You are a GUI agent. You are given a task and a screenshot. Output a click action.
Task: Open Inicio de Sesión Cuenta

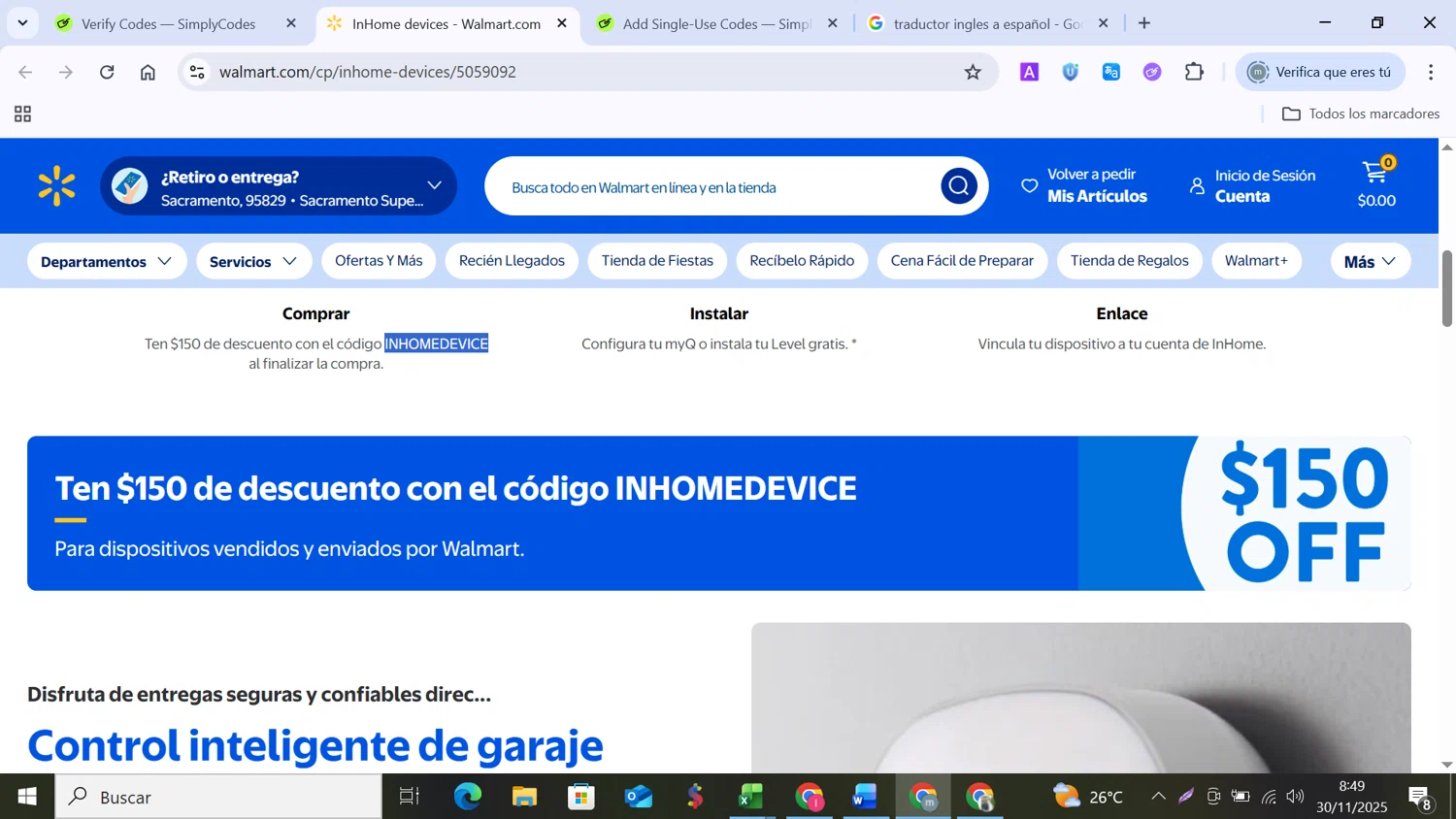1252,185
